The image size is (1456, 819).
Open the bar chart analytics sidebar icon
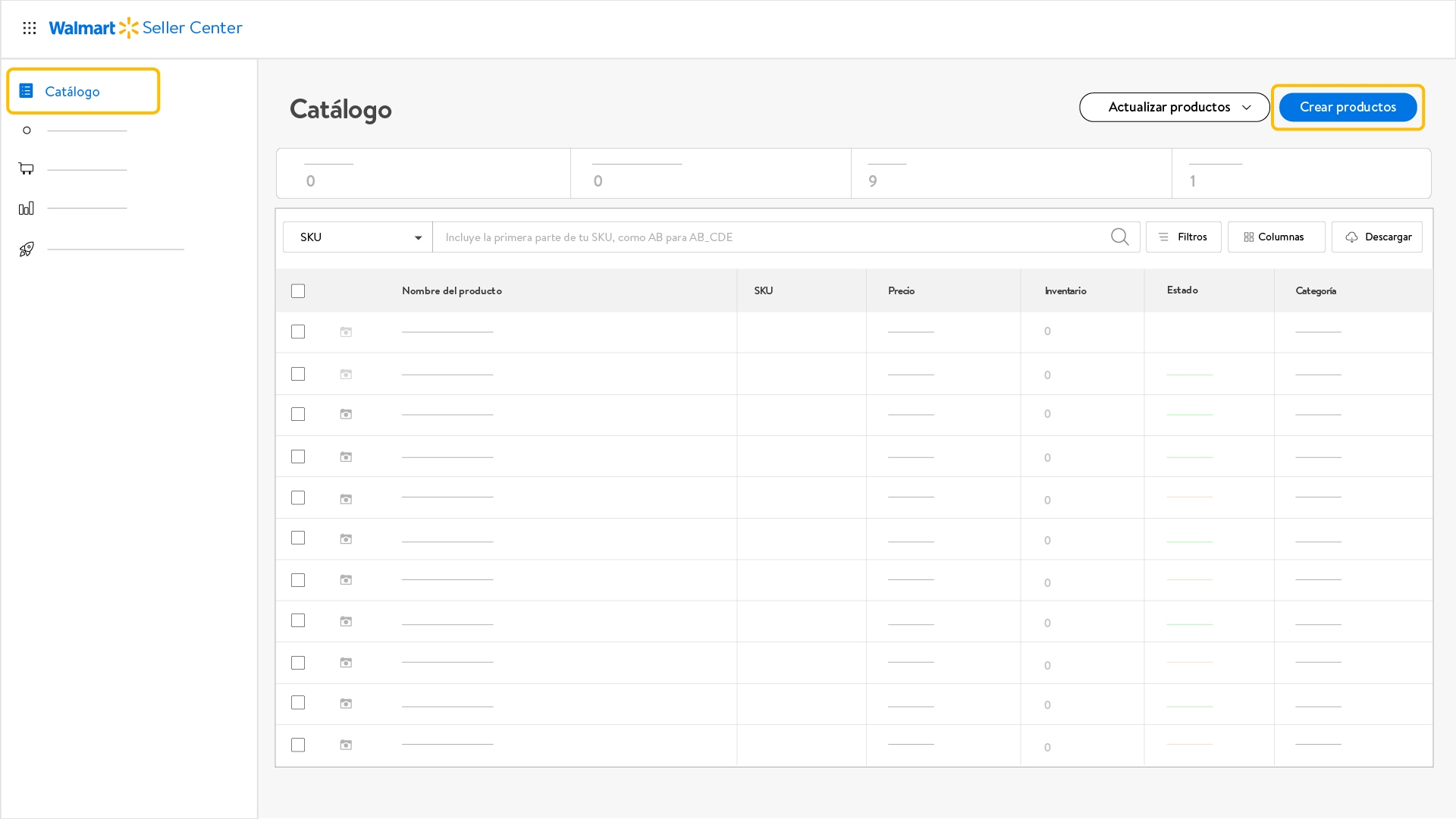click(27, 208)
